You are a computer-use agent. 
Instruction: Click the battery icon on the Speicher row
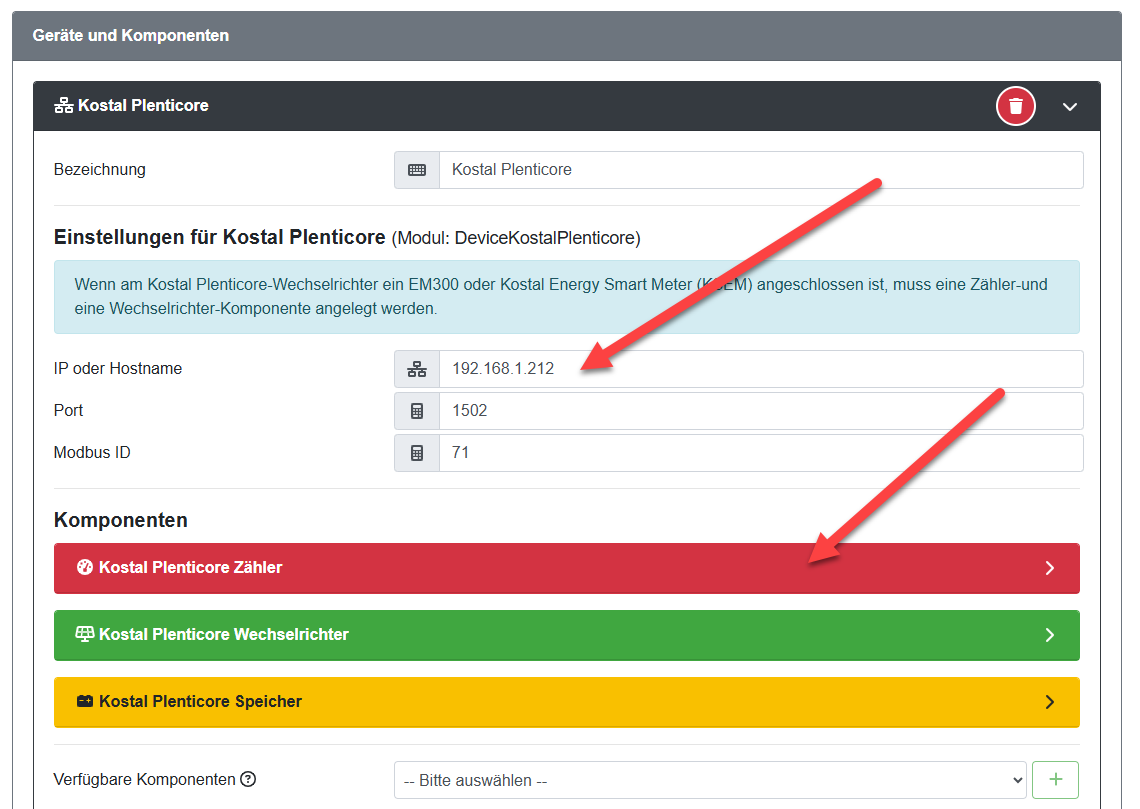click(x=84, y=701)
